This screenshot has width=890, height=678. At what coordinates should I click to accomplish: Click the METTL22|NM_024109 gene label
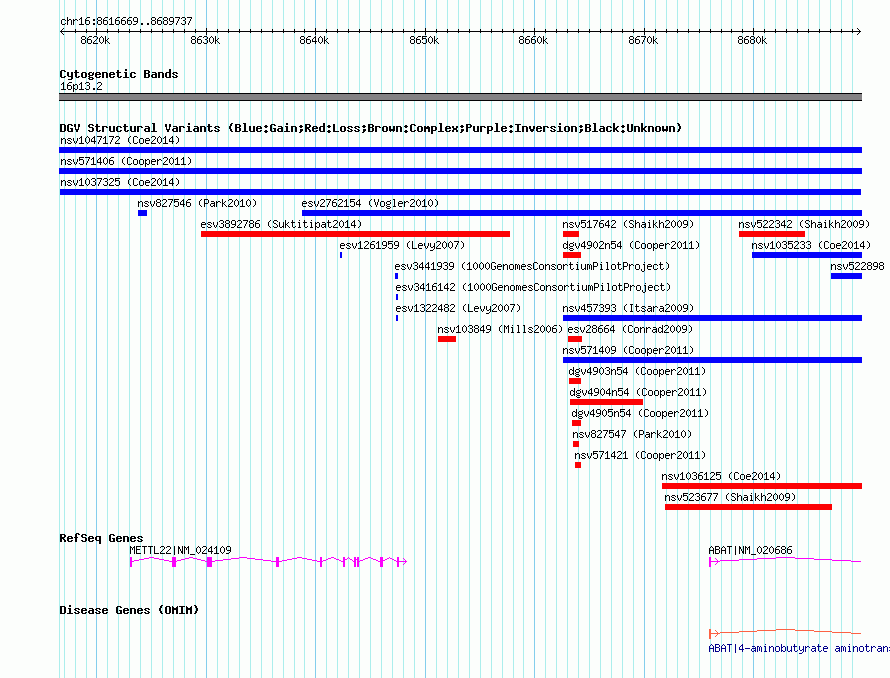[x=180, y=550]
